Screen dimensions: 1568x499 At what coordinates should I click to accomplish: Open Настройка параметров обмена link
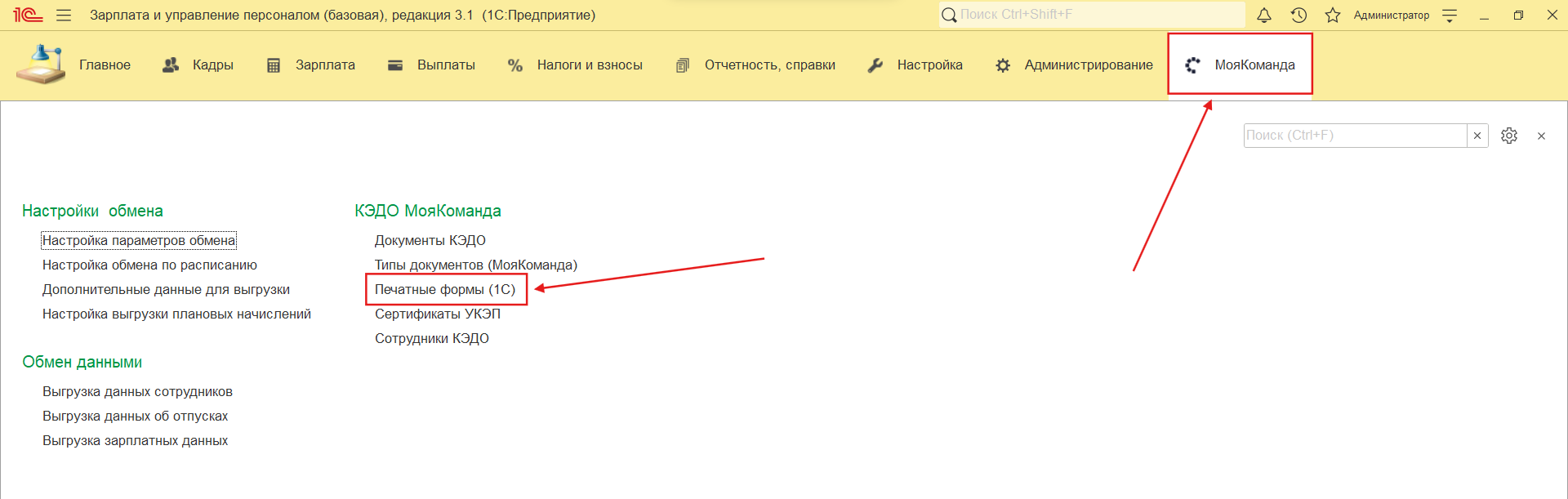point(139,240)
